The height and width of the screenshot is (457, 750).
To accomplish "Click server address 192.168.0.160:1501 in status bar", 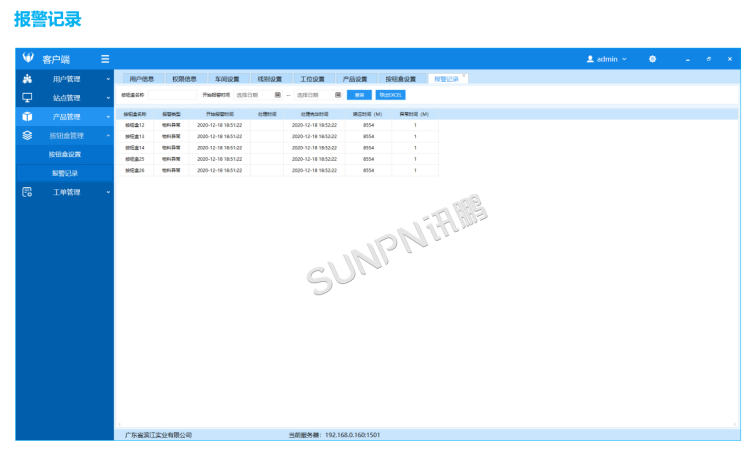I will coord(353,435).
